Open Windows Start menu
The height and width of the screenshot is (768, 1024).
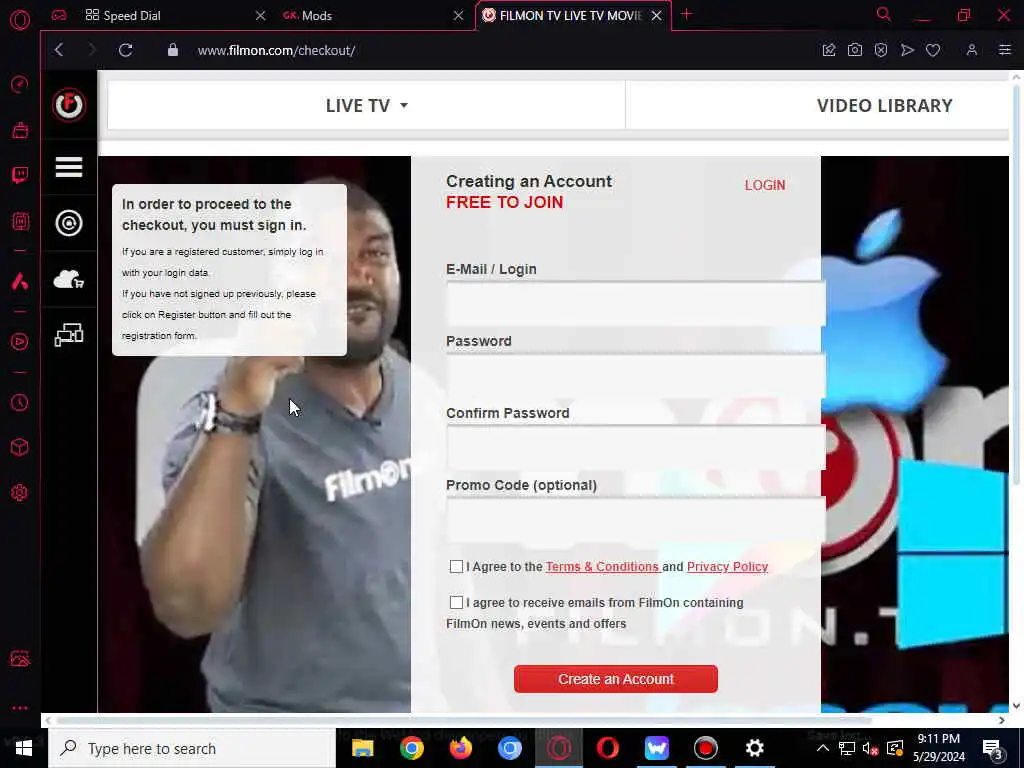coord(24,748)
